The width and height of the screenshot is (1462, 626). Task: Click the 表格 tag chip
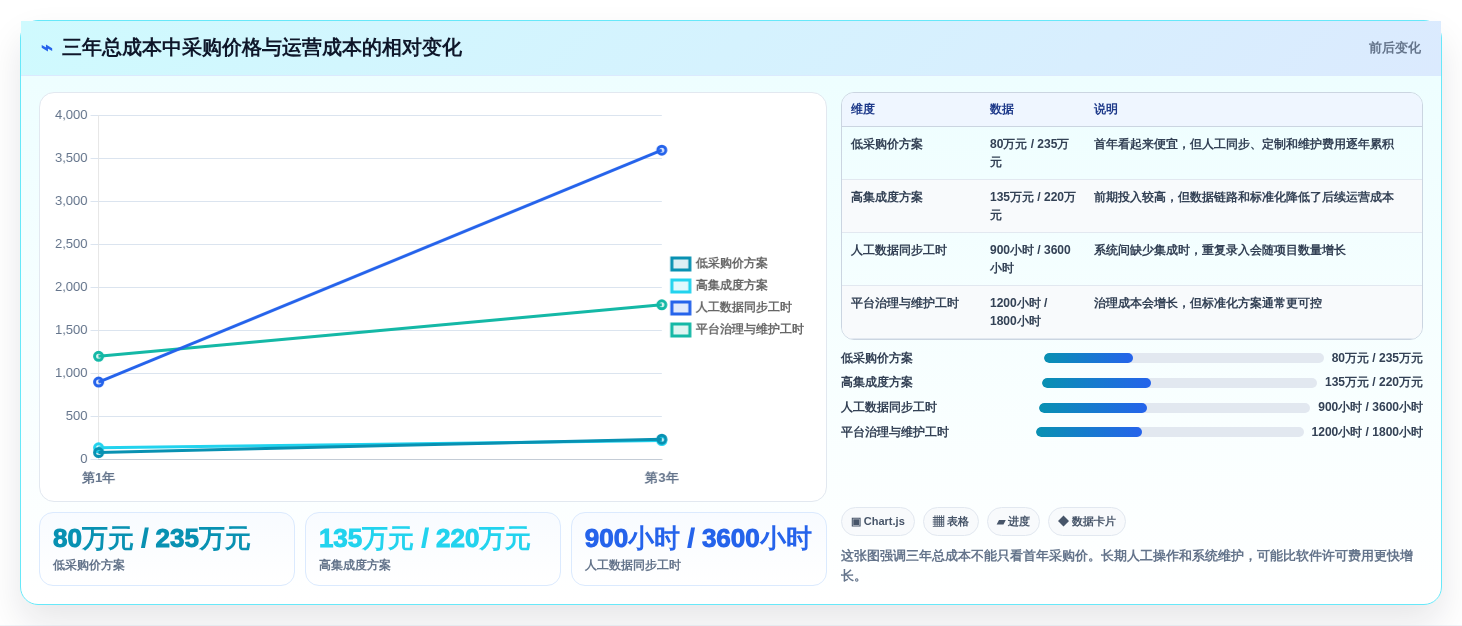(x=951, y=522)
